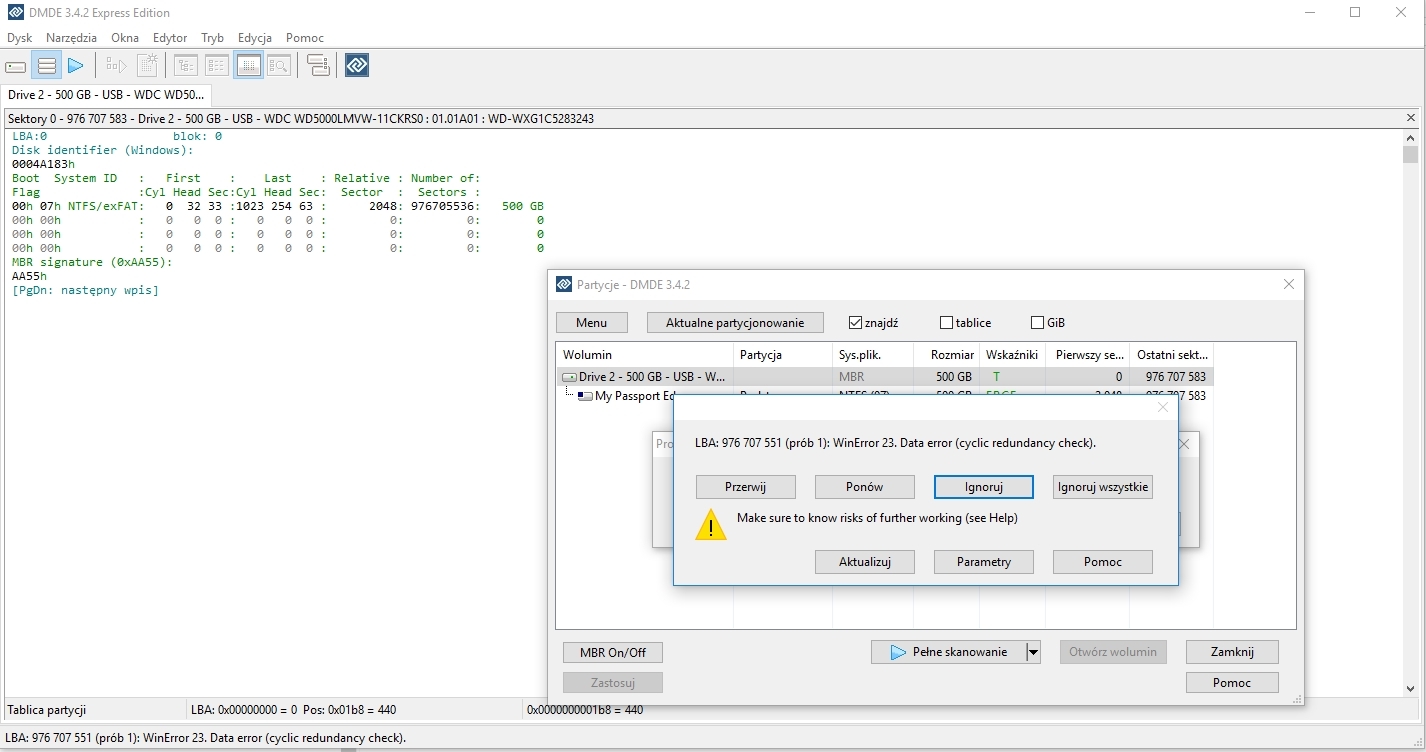Click Ponów to retry reading sector

pos(865,487)
